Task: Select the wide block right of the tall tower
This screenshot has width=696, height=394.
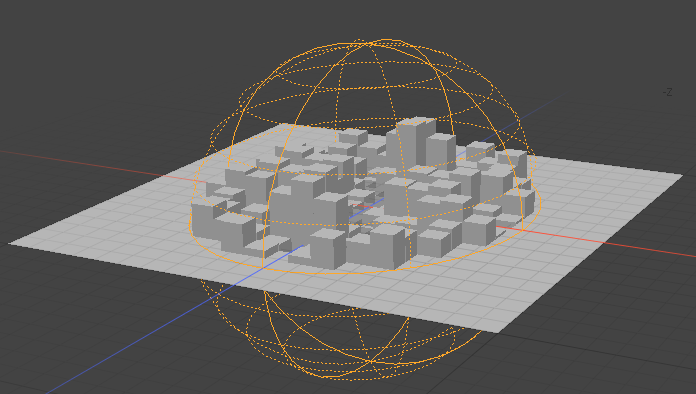Action: click(441, 151)
